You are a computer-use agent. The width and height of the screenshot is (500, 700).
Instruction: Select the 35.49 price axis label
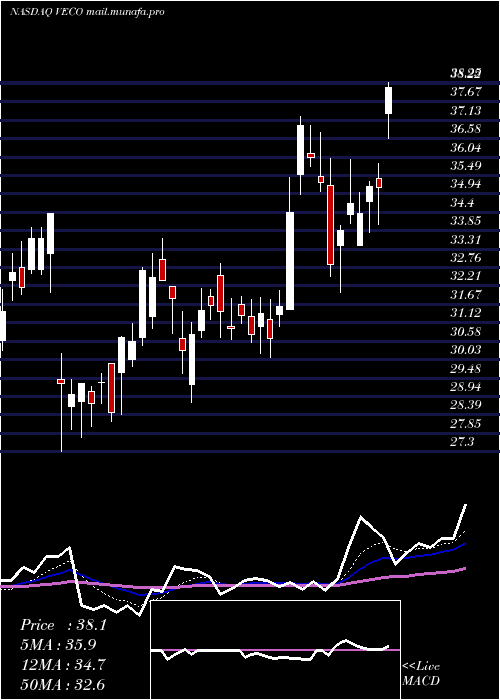coord(466,166)
